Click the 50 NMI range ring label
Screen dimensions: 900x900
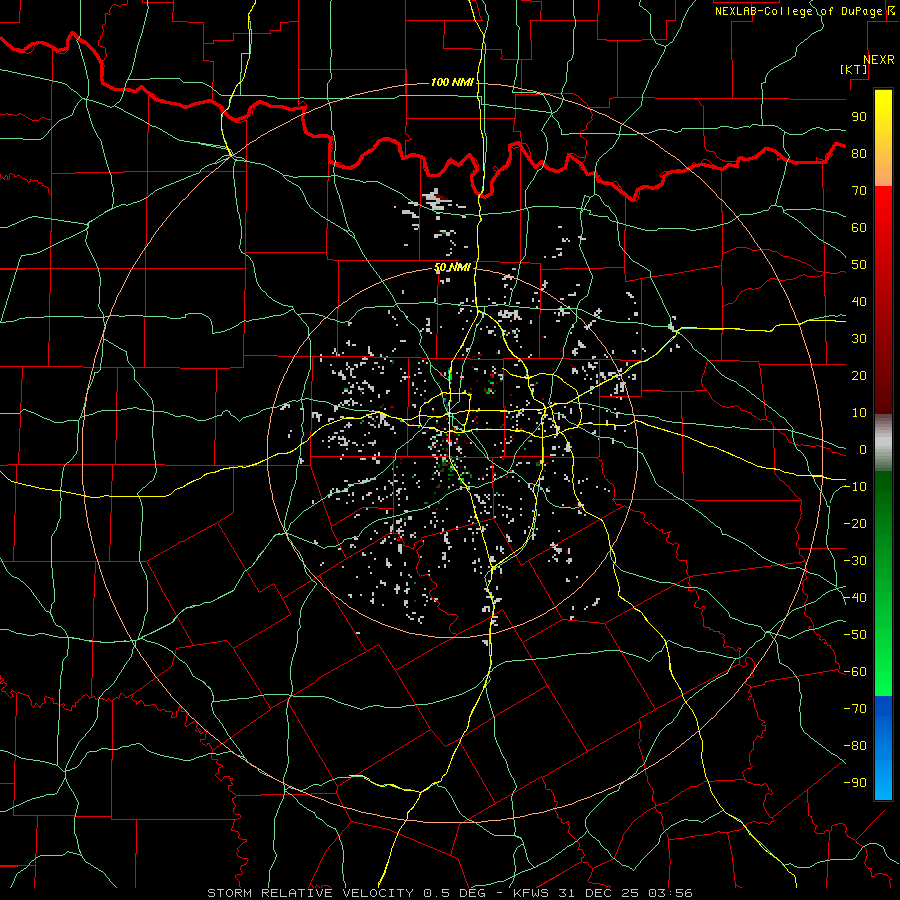click(452, 267)
